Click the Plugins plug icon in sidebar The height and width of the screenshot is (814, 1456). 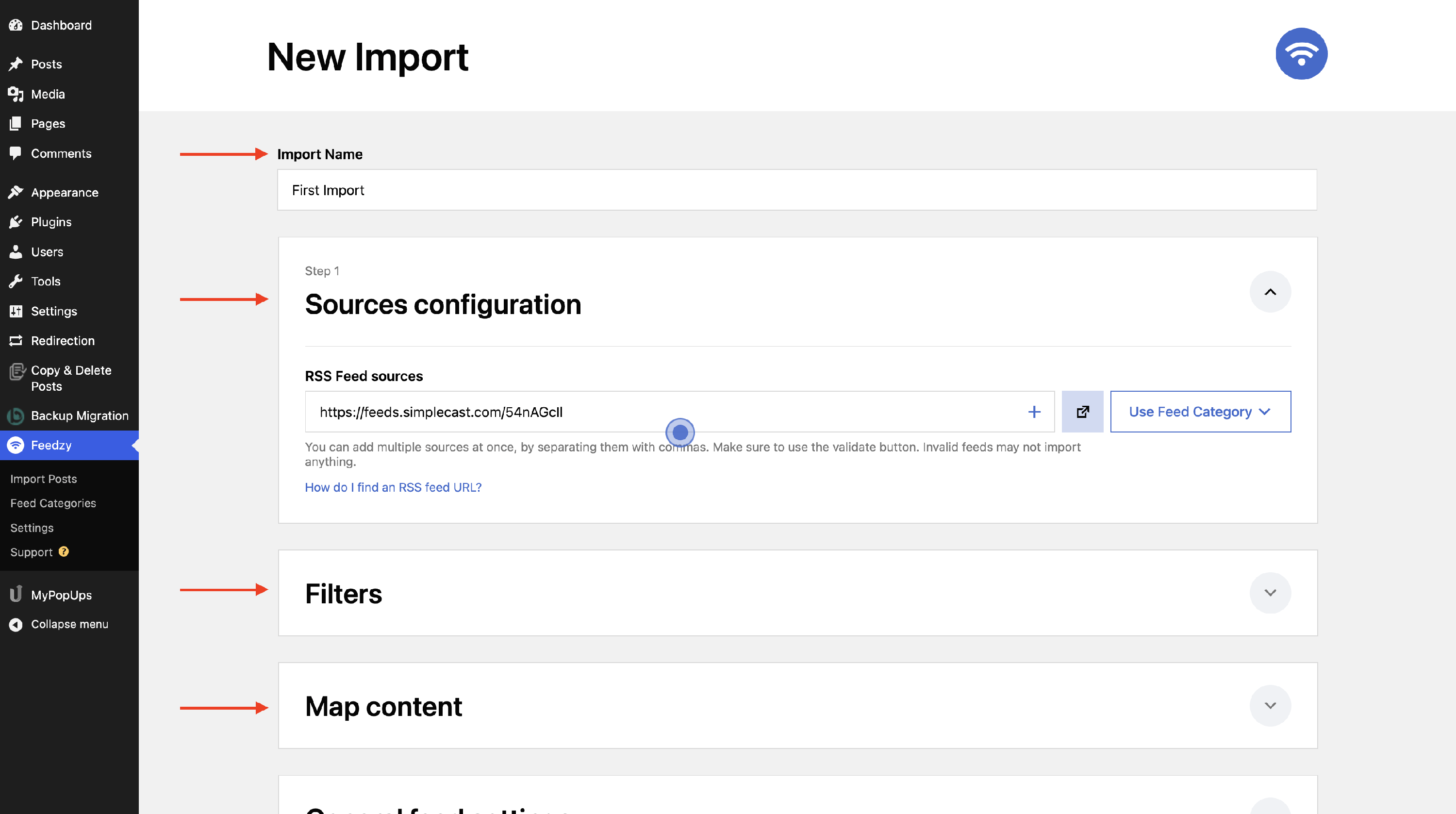16,222
